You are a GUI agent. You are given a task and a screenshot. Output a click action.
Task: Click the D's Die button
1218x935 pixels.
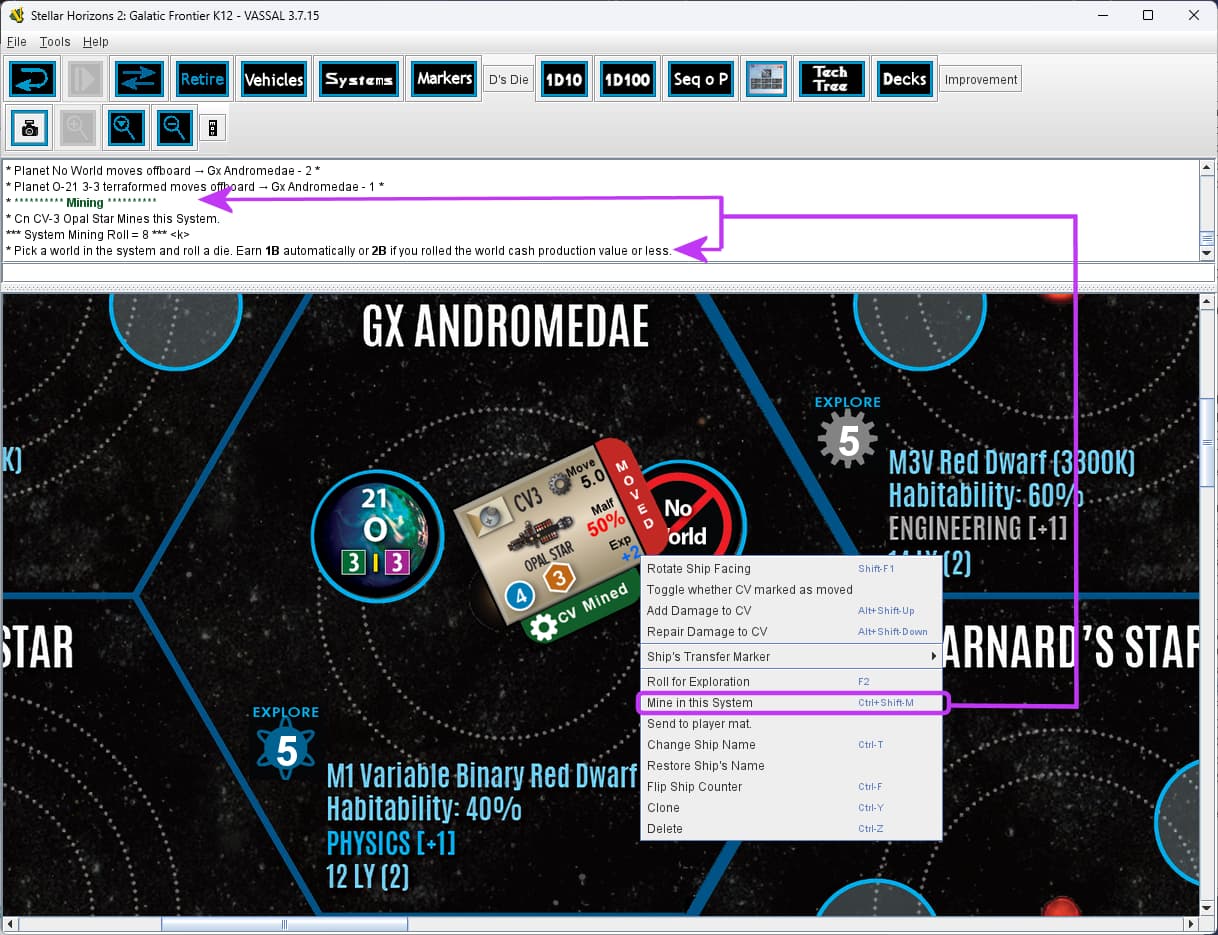coord(508,80)
